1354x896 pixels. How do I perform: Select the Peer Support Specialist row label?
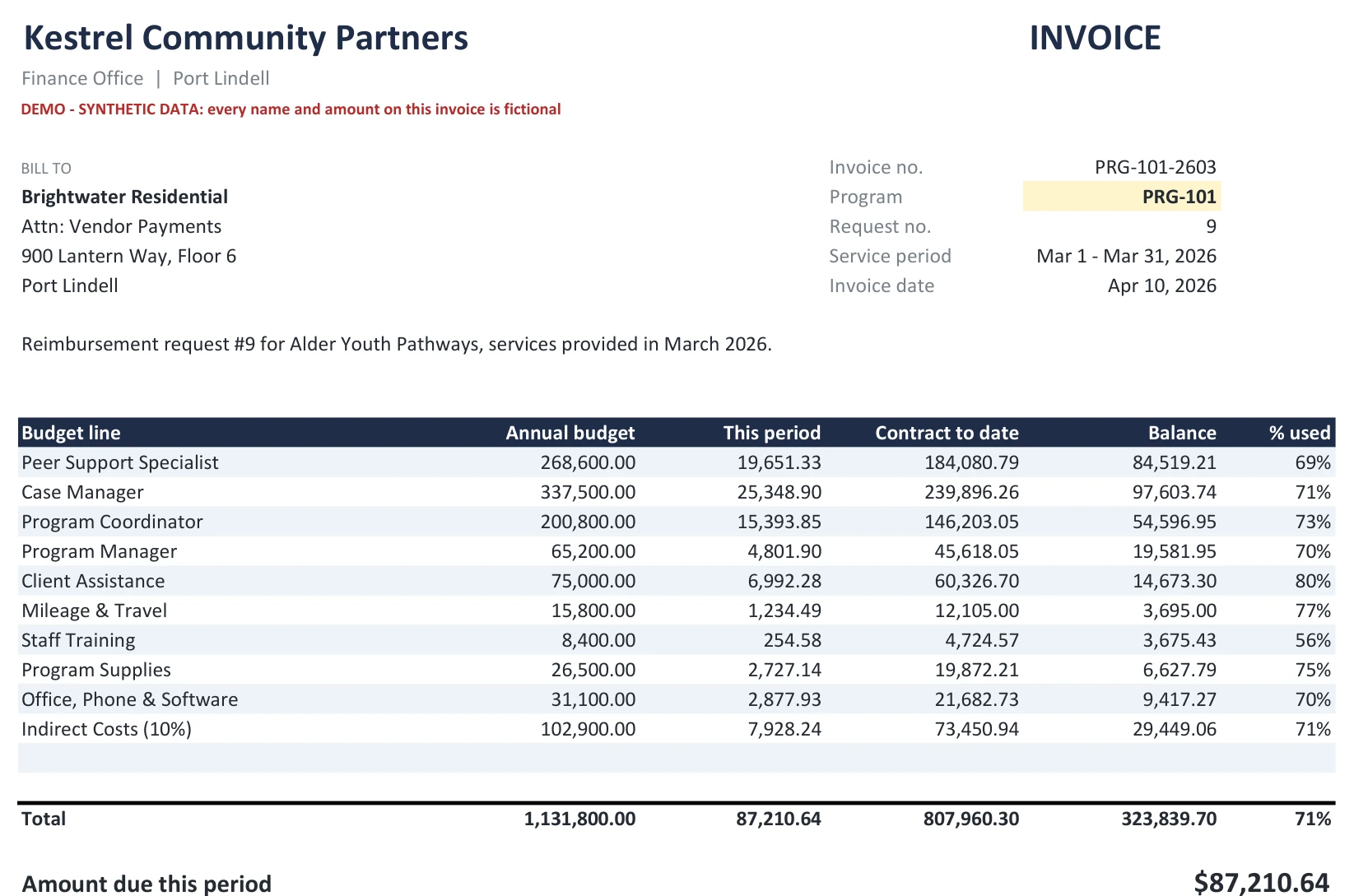(x=120, y=462)
